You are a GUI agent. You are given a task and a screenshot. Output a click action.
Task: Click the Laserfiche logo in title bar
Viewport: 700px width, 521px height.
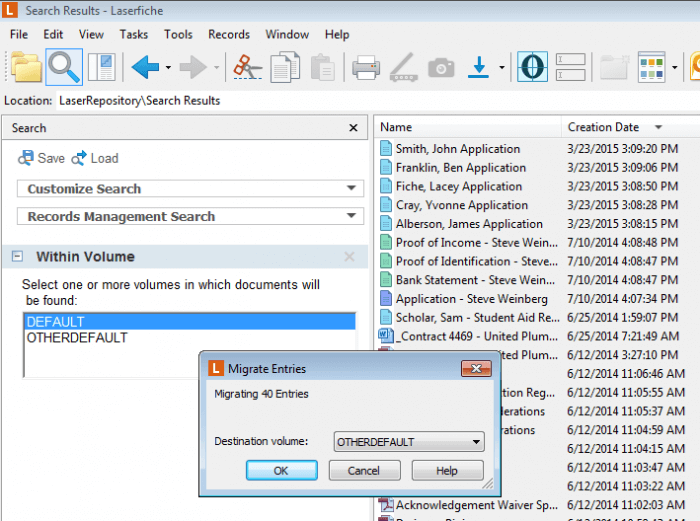click(x=10, y=10)
